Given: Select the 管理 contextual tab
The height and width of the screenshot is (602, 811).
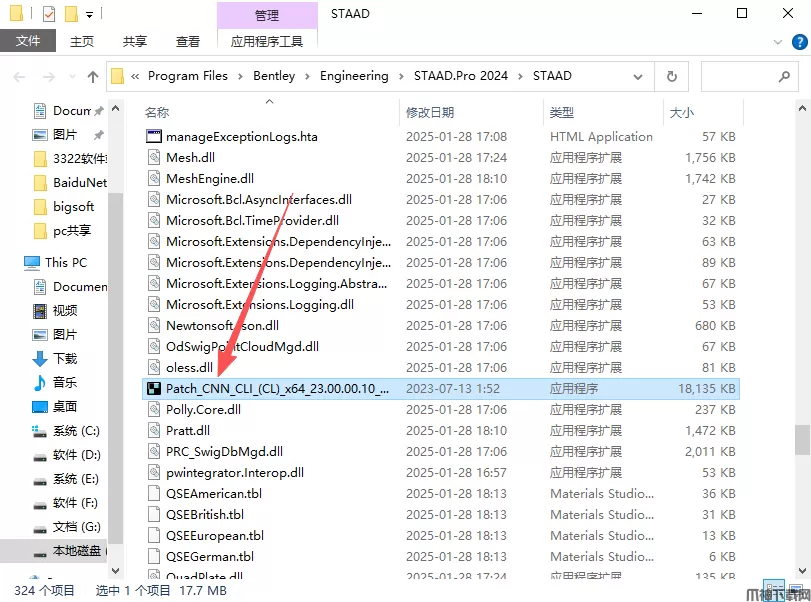Looking at the screenshot, I should pyautogui.click(x=267, y=16).
